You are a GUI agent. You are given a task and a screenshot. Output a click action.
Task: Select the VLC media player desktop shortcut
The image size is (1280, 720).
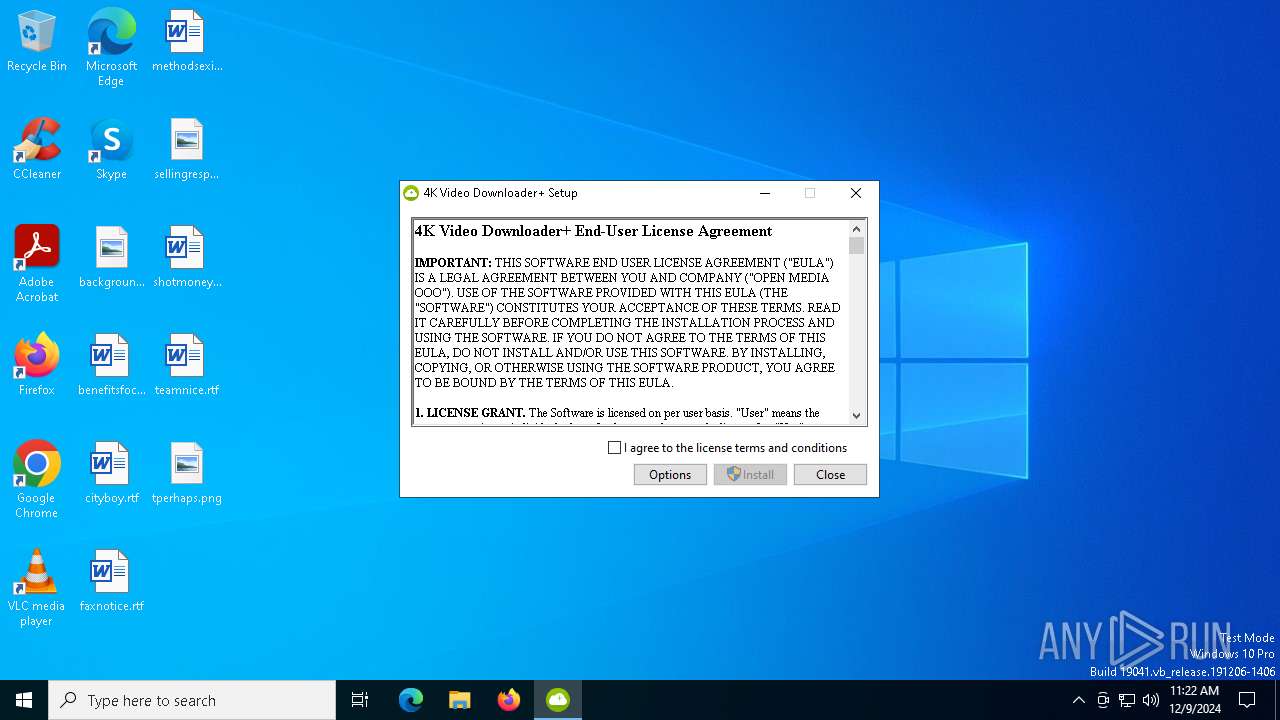37,587
